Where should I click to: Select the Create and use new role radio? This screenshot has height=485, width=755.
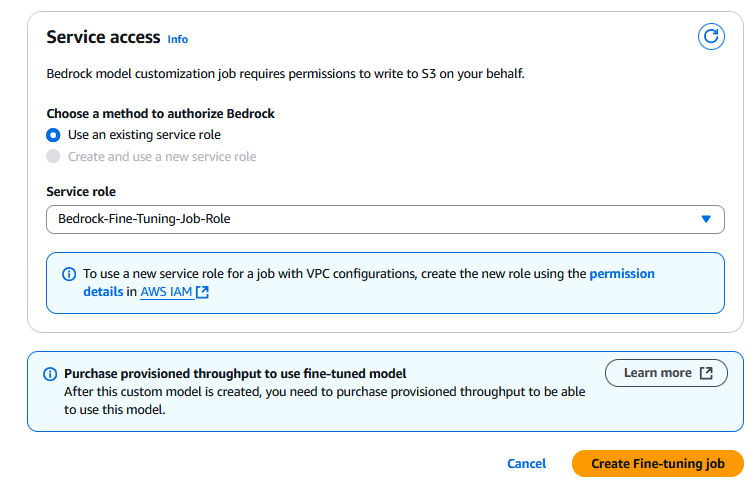point(53,157)
